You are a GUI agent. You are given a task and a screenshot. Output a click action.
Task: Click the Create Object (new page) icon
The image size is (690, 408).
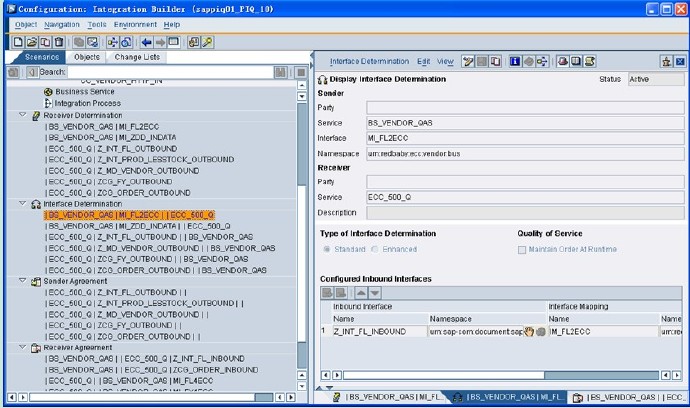18,42
